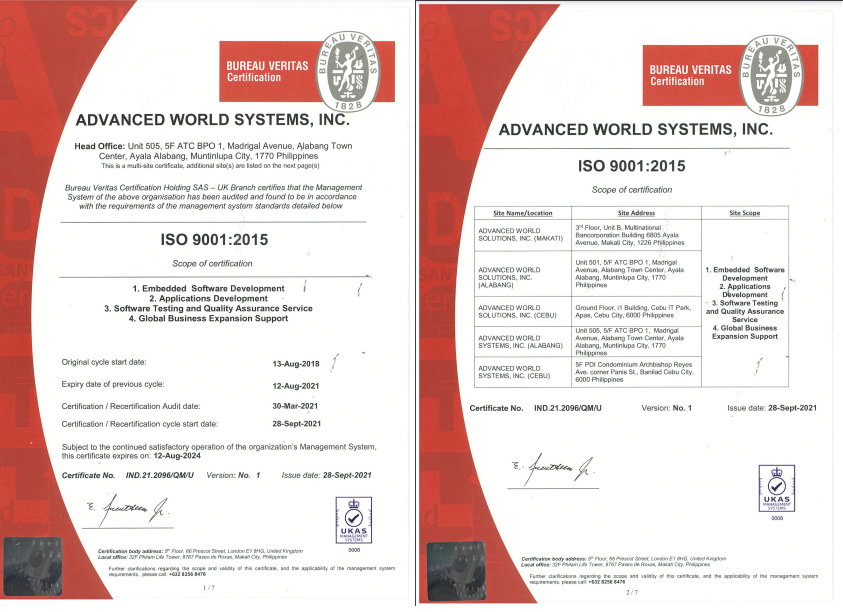Click phone number '+632 8256 8476' on page 1/7
The width and height of the screenshot is (843, 612).
click(x=188, y=574)
